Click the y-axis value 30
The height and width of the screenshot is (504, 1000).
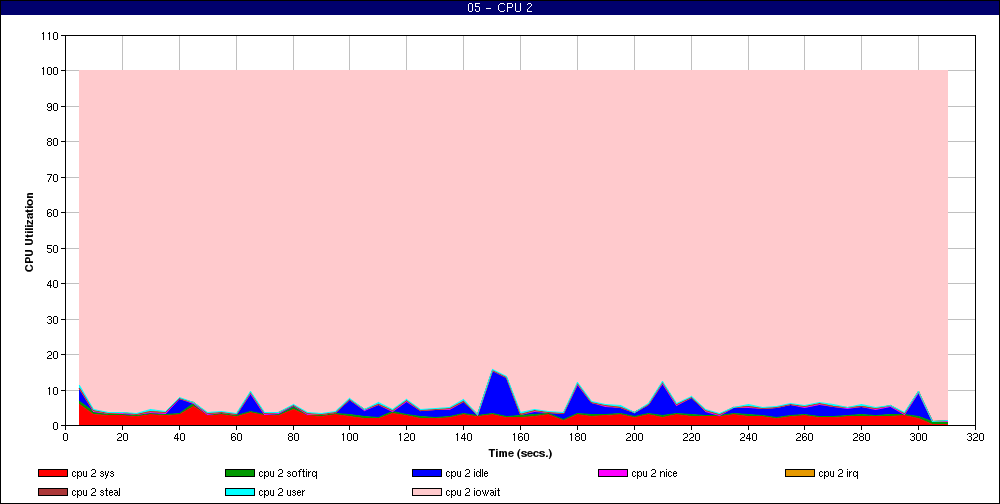[x=53, y=319]
